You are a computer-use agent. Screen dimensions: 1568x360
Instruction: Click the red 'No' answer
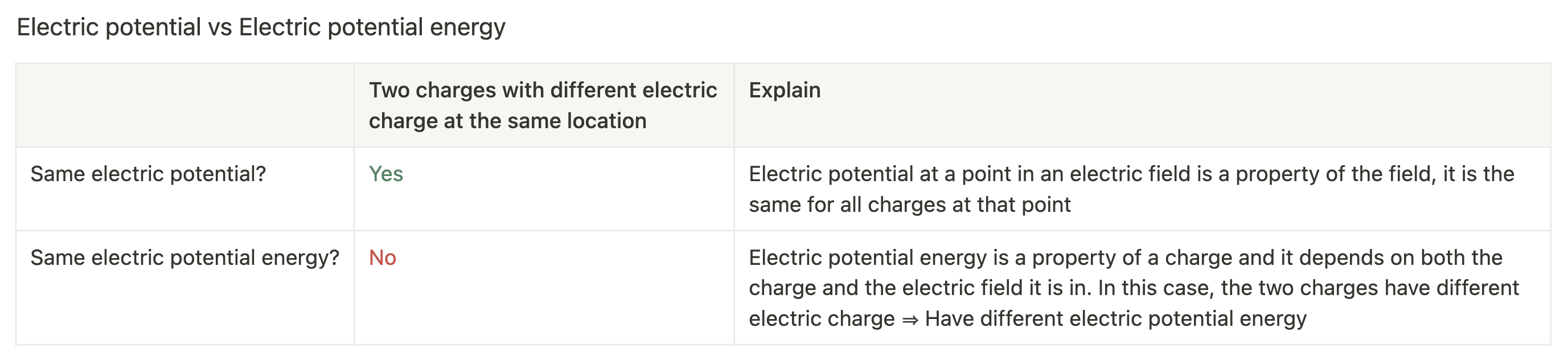382,257
